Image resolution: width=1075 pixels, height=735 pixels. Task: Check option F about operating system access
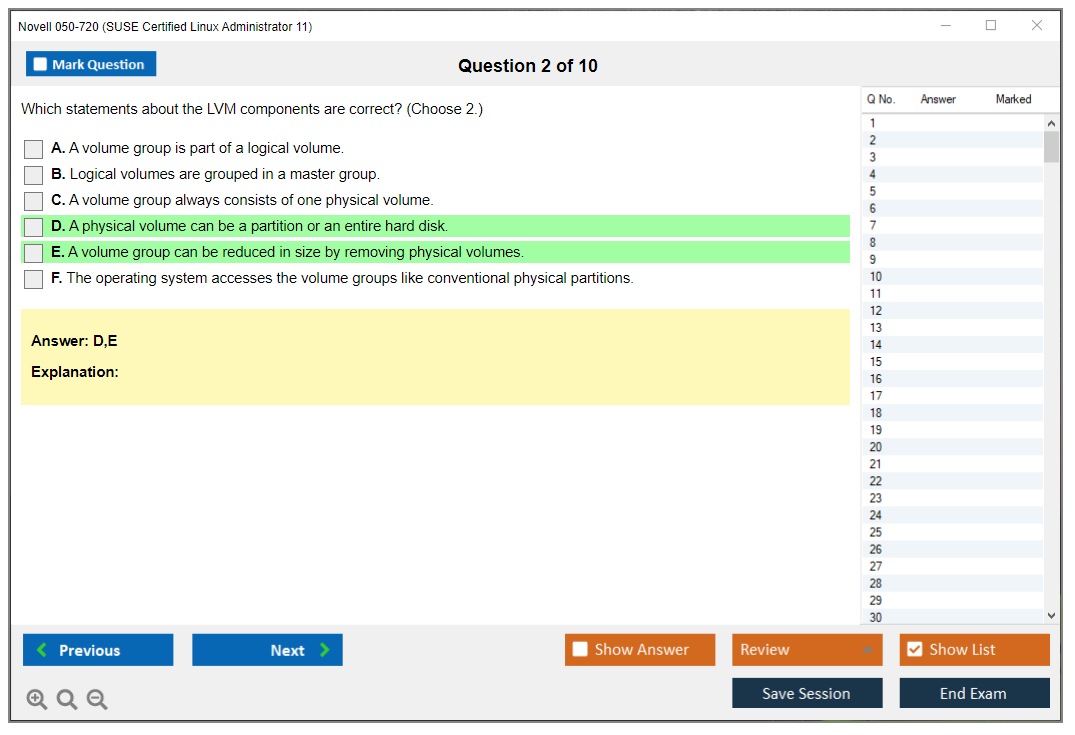point(34,279)
